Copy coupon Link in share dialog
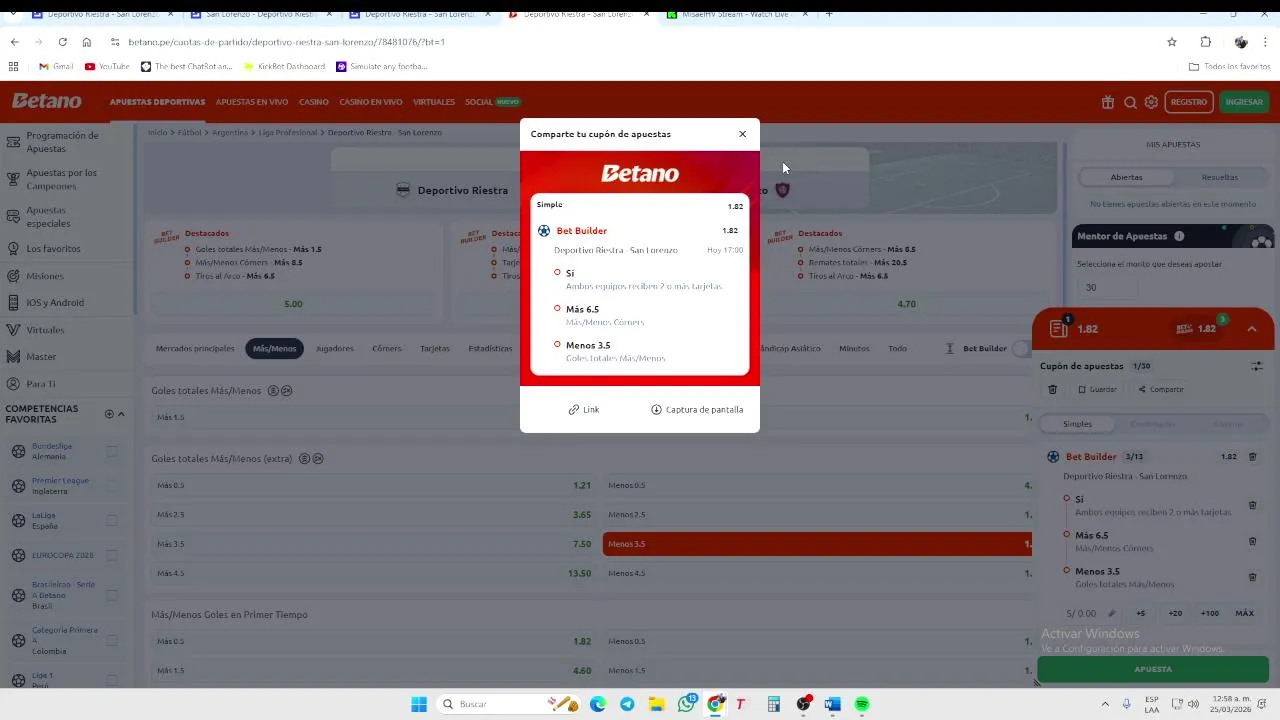Viewport: 1280px width, 720px height. pyautogui.click(x=584, y=410)
